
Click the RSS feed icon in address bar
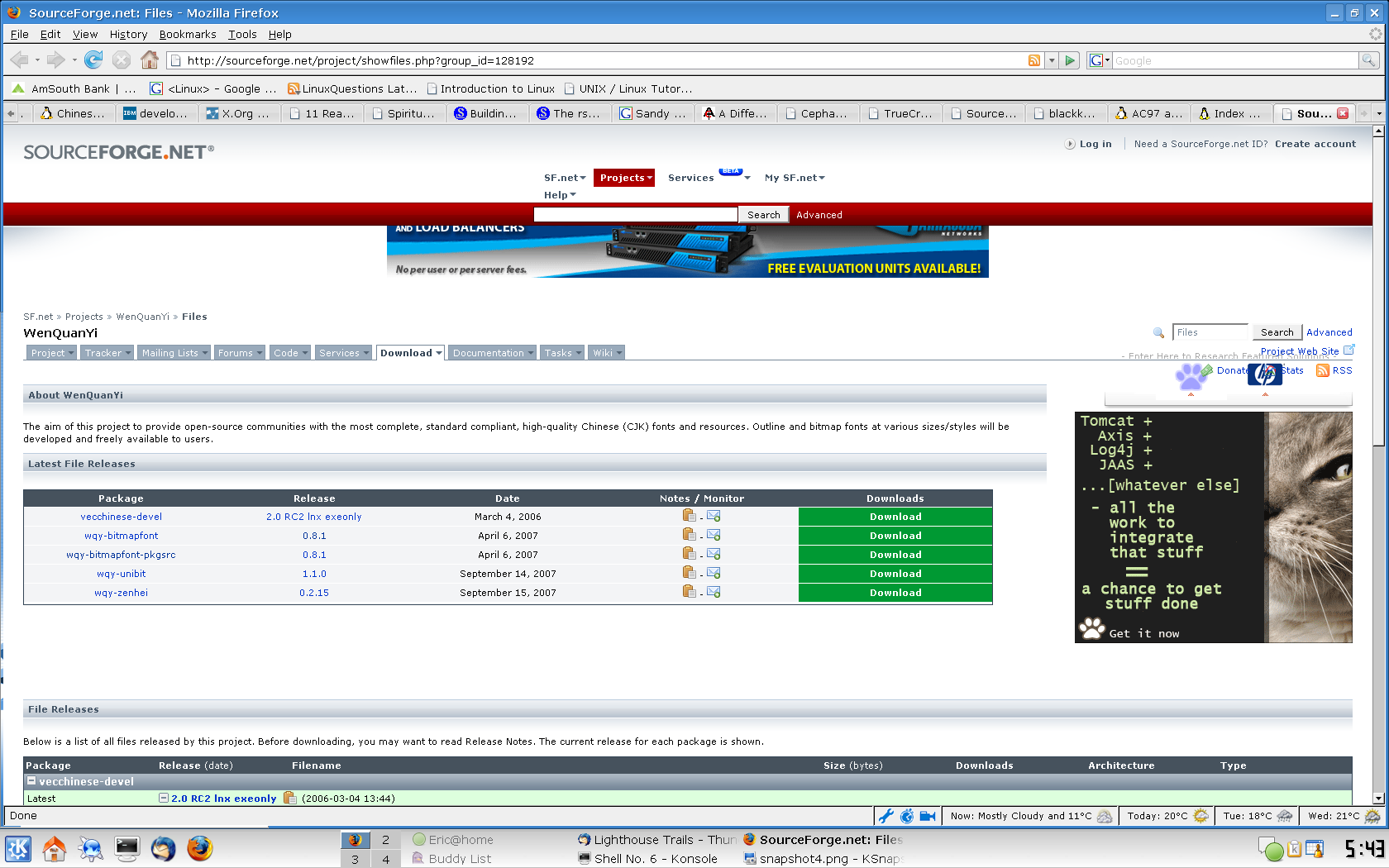[1034, 60]
